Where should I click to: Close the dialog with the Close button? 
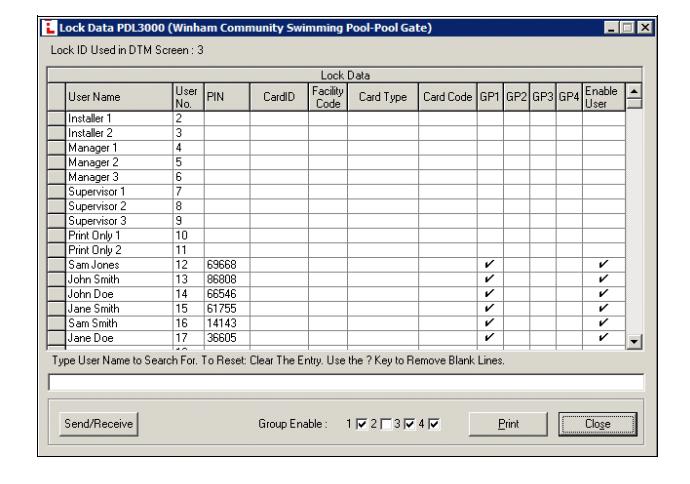pyautogui.click(x=598, y=424)
